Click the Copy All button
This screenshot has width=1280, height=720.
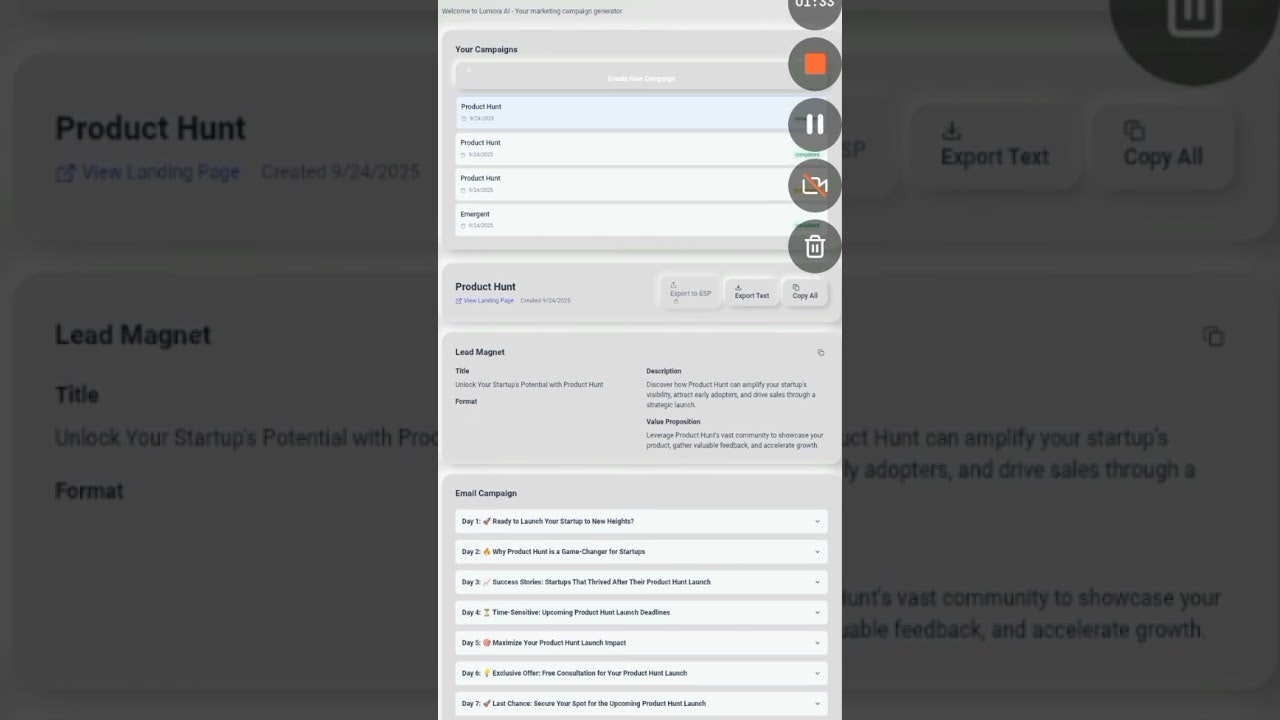(805, 292)
